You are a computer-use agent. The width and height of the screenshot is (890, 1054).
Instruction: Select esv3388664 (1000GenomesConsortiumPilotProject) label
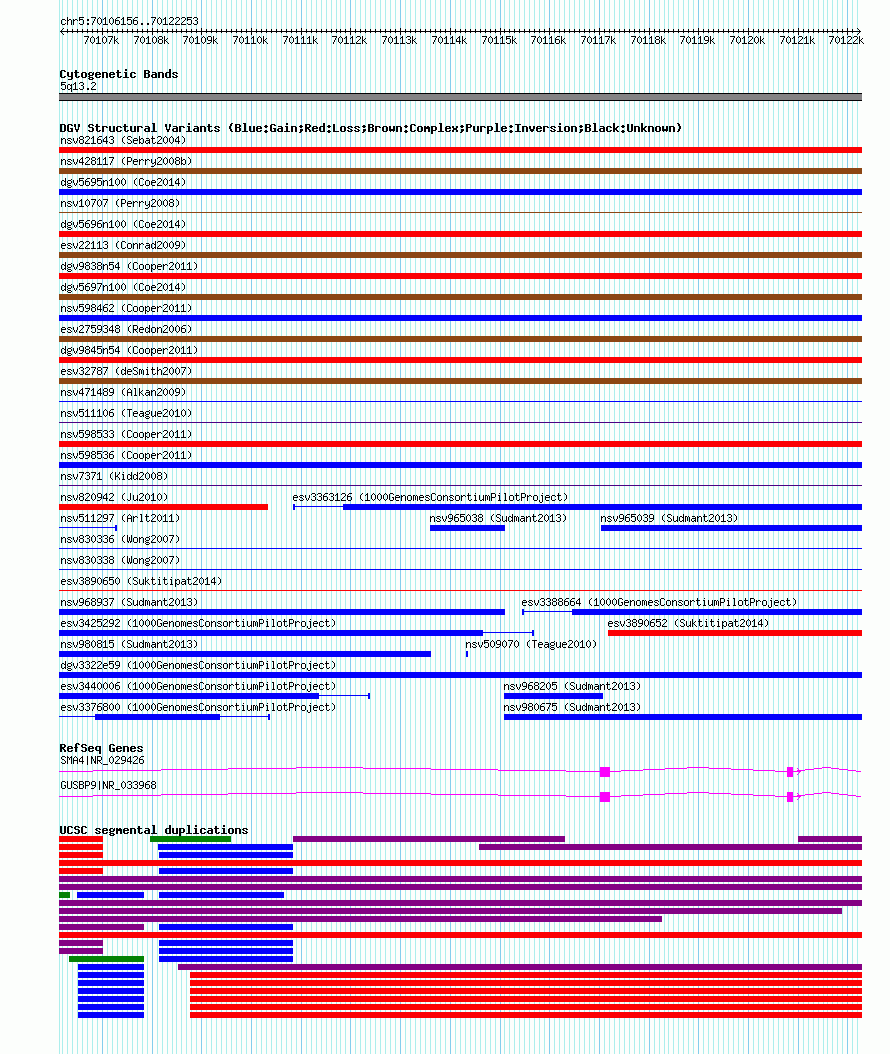coord(659,602)
